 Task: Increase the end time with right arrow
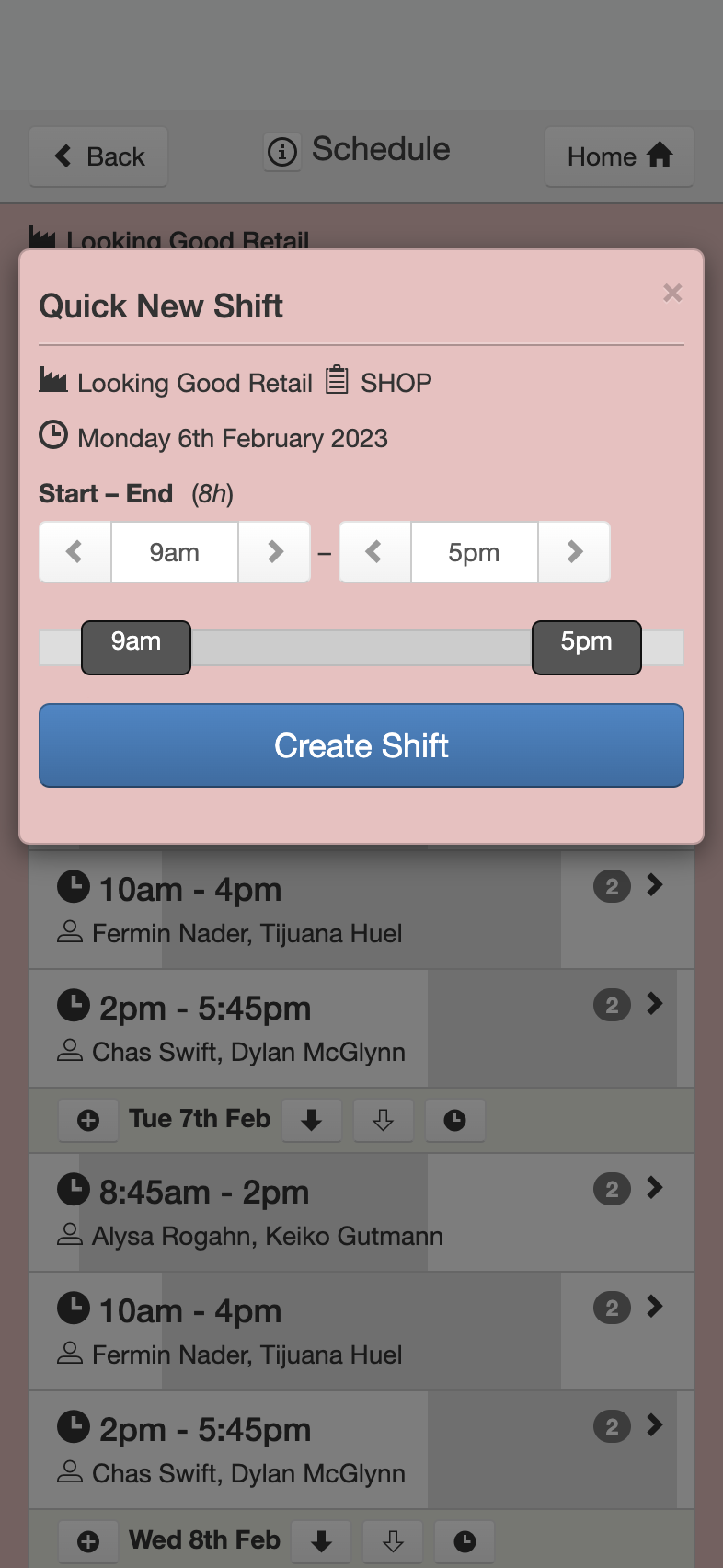click(575, 552)
